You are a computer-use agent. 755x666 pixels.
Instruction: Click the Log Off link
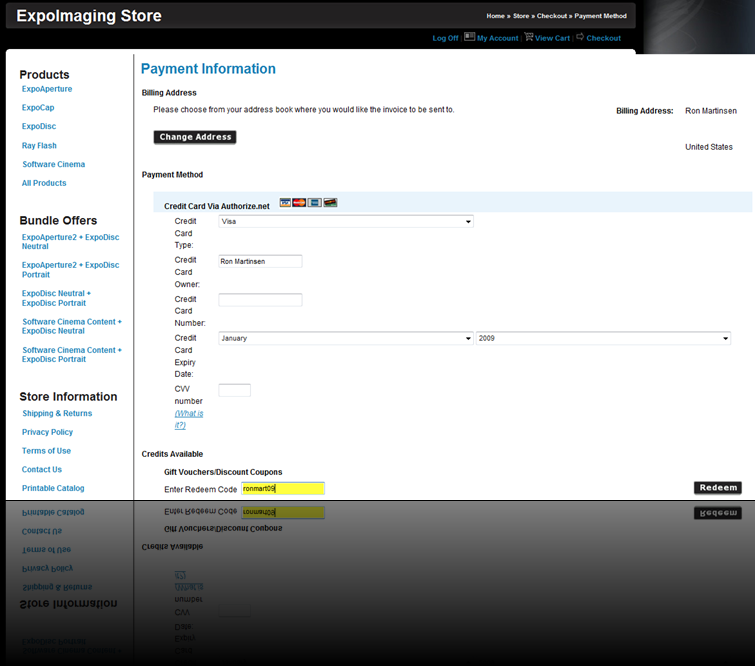click(445, 38)
